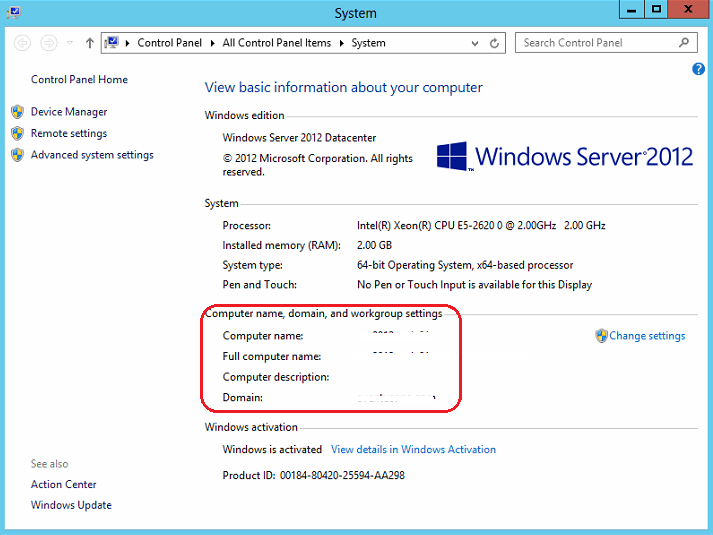Image resolution: width=713 pixels, height=535 pixels.
Task: Expand arrow after All Control Panel Items
Action: tap(341, 43)
